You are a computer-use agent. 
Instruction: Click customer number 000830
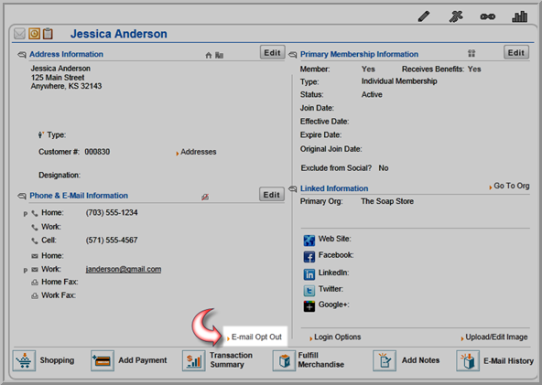pyautogui.click(x=97, y=152)
